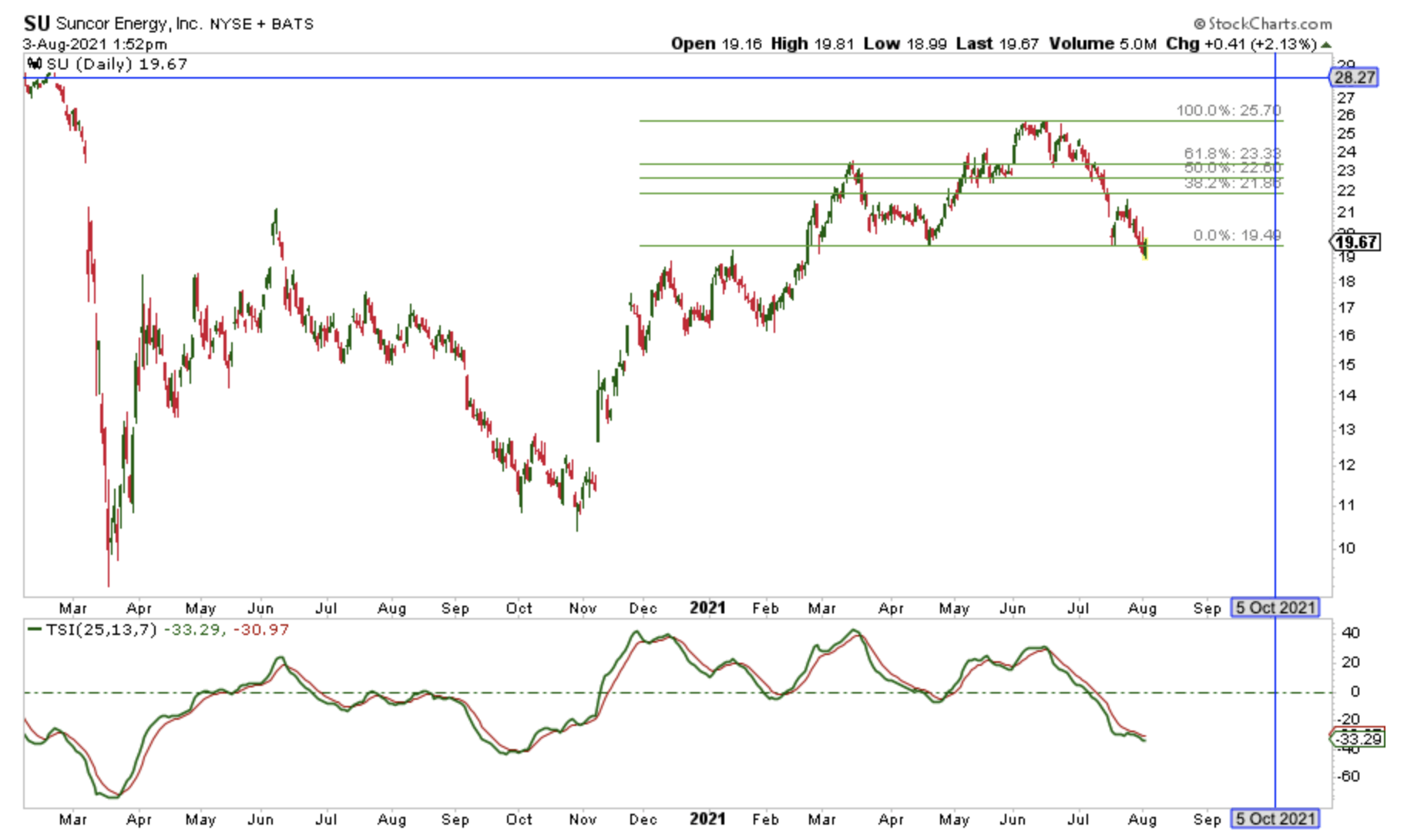This screenshot has height=840, width=1404.
Task: Toggle the SU (Daily) legend entry
Action: tap(116, 65)
